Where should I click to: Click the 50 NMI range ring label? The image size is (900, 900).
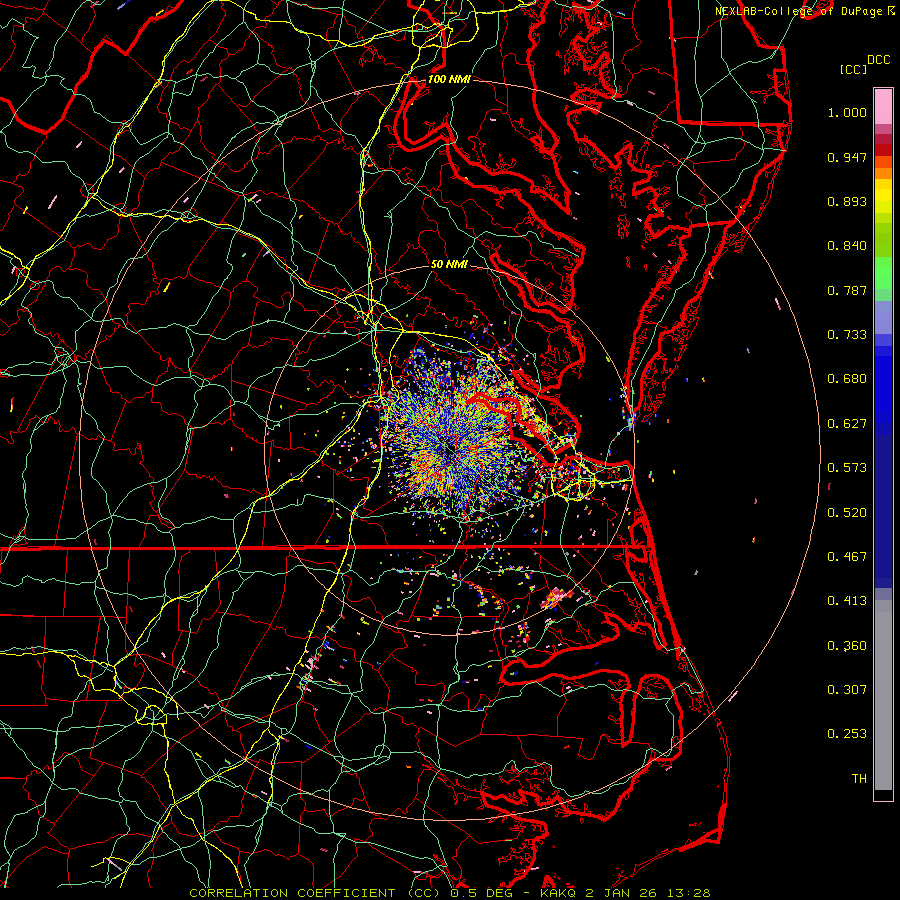pos(449,264)
